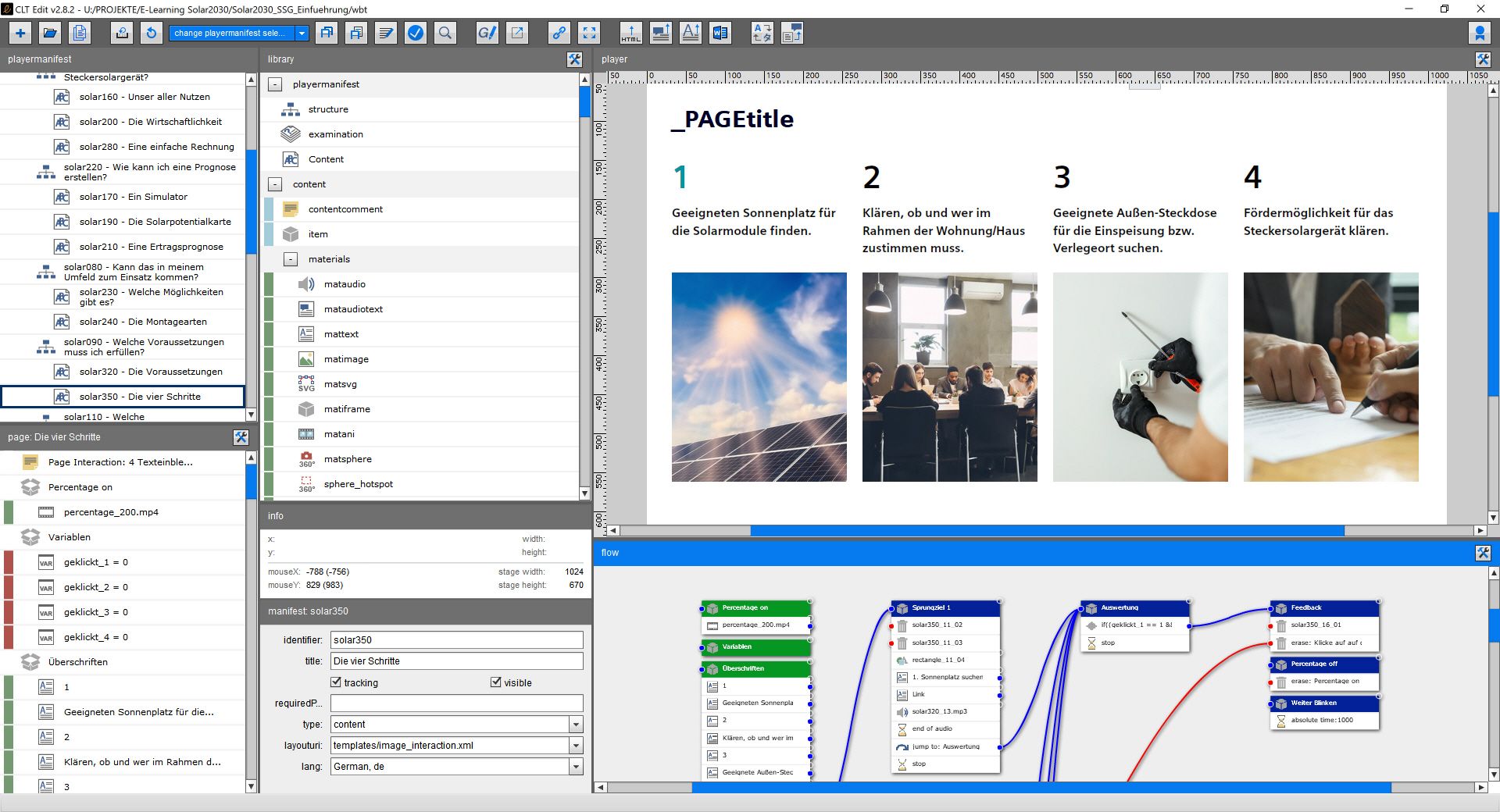
Task: Toggle the tracking checkbox
Action: coord(336,682)
